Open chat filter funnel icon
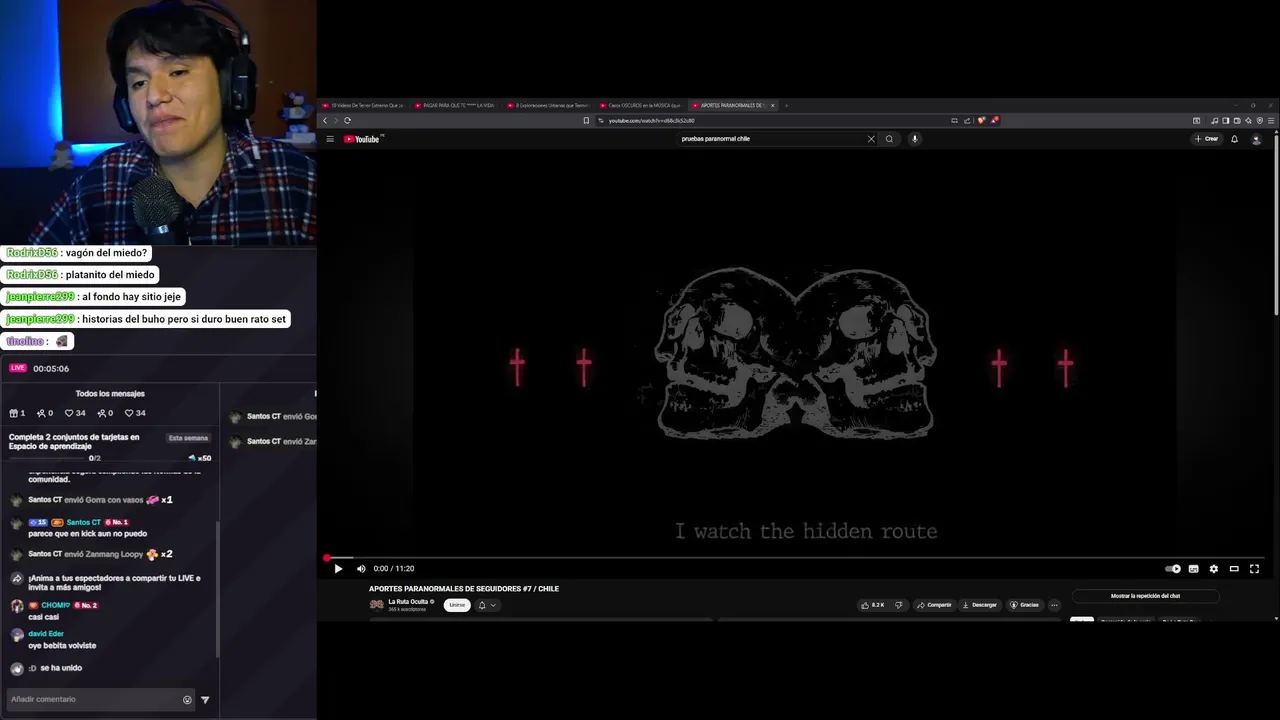The width and height of the screenshot is (1280, 720). coord(205,700)
